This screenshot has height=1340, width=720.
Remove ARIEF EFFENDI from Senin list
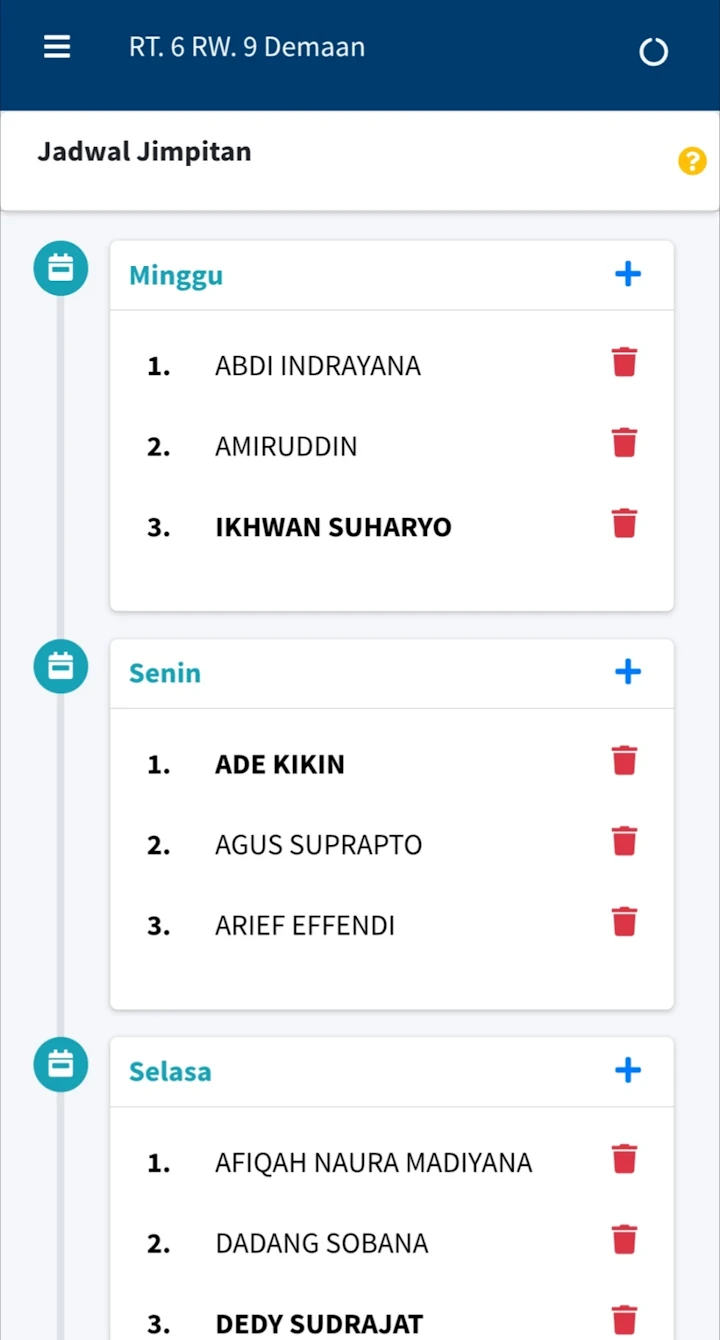(624, 921)
